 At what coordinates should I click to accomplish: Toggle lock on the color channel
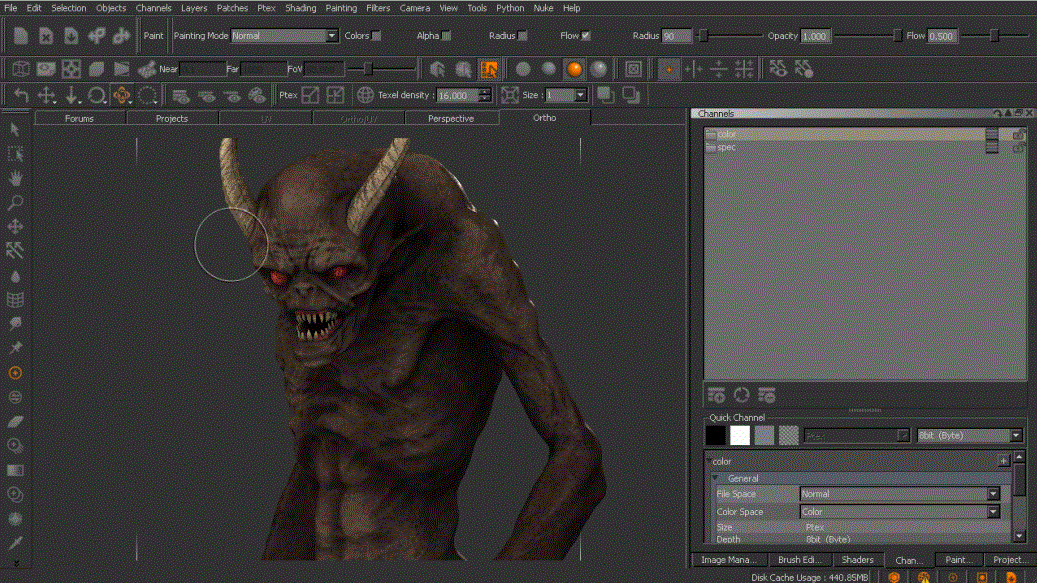coord(1018,134)
